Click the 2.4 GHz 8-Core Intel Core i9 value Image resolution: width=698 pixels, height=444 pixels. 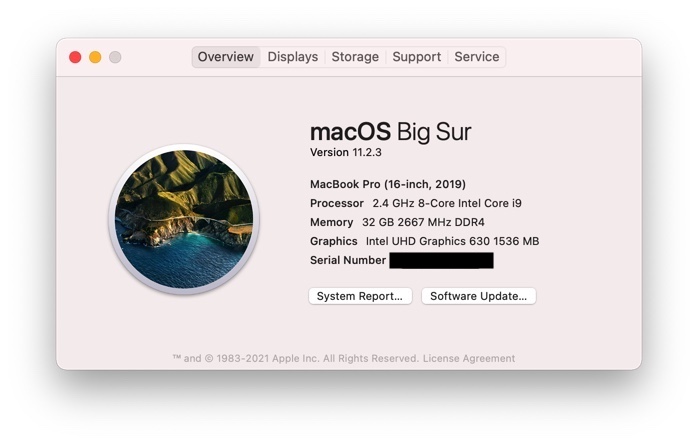pos(447,204)
